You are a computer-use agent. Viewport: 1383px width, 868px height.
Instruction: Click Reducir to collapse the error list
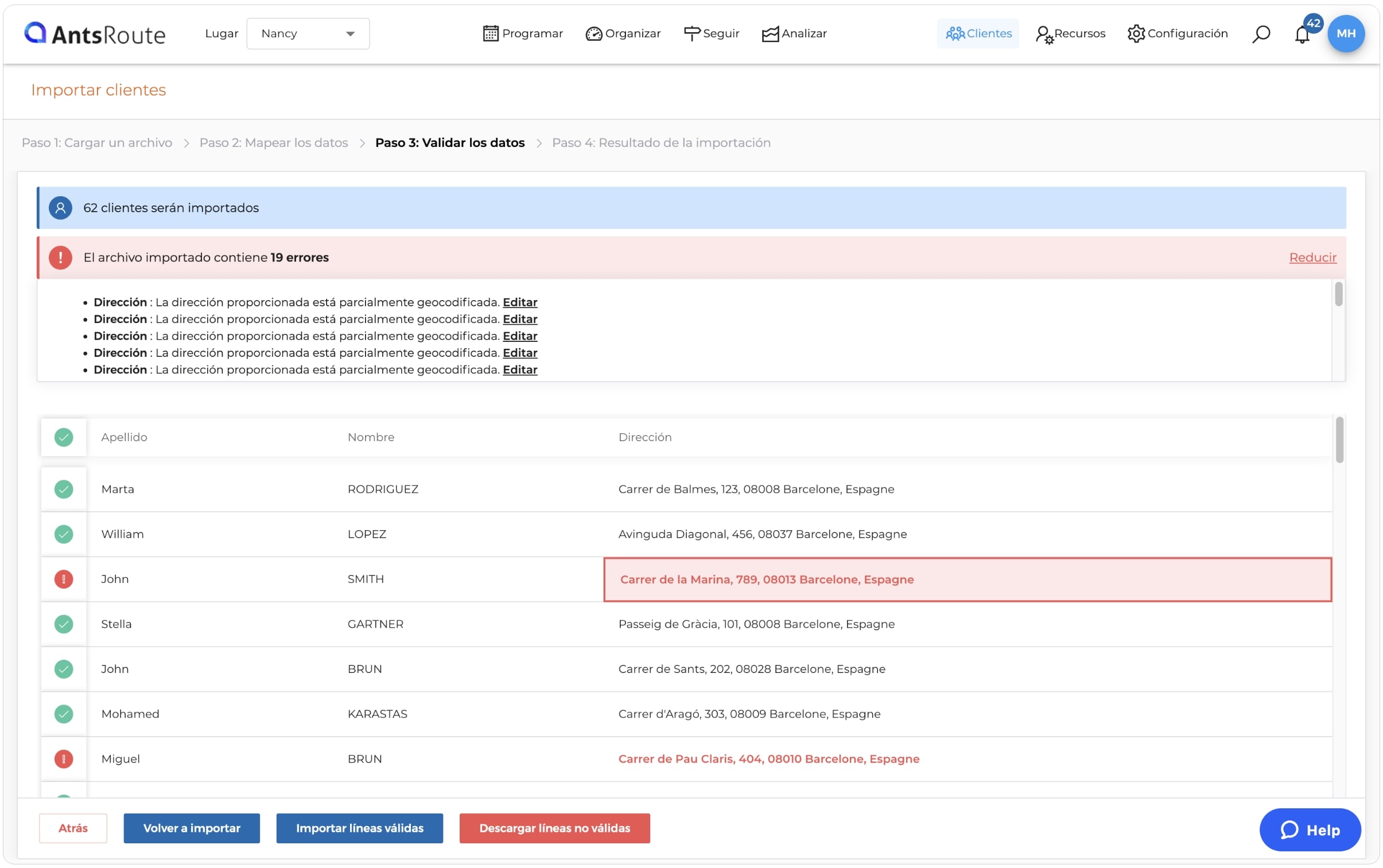(1312, 257)
